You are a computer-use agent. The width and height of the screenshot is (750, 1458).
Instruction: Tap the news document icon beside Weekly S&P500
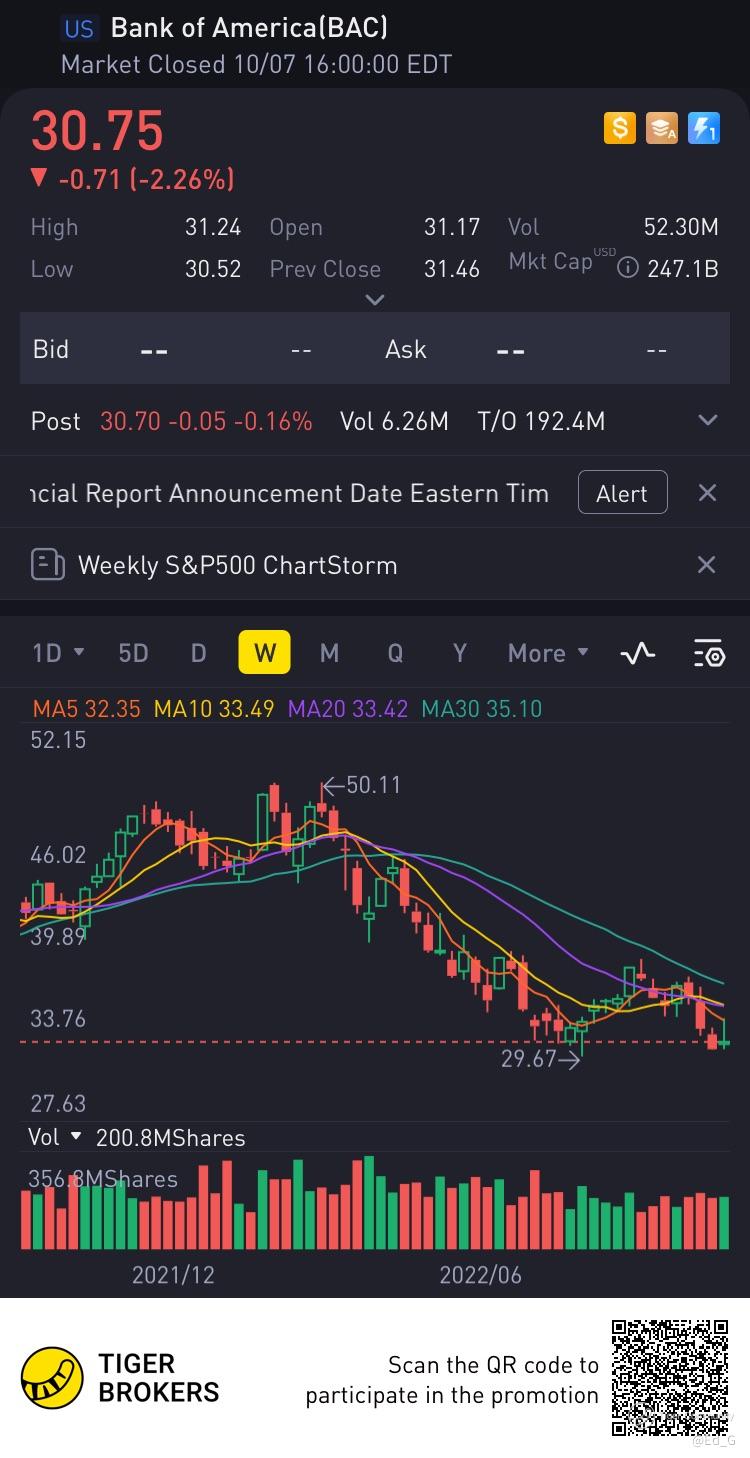[47, 565]
